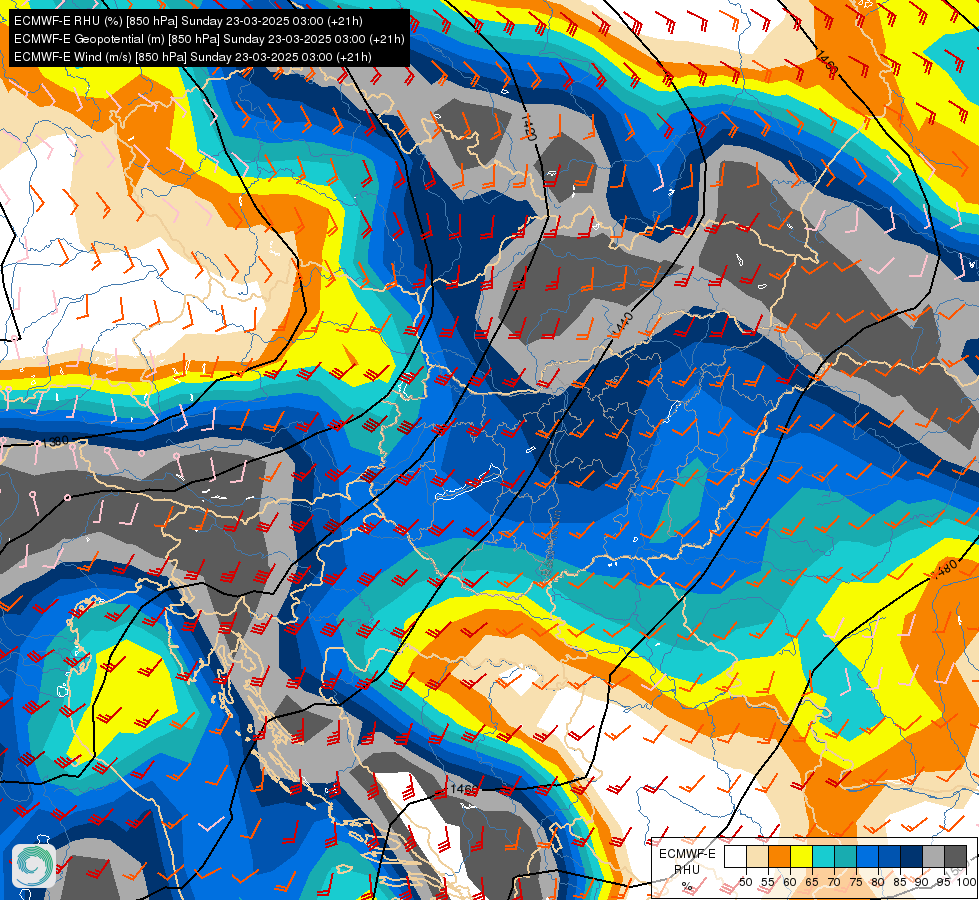Select the beige 50-55% legend swatch
979x900 pixels.
(x=757, y=856)
